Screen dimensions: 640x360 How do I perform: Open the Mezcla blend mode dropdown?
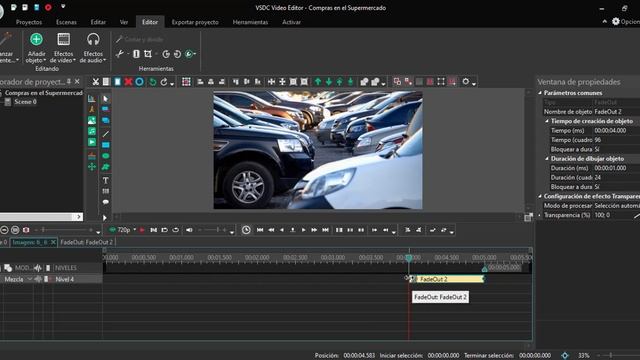(29, 279)
